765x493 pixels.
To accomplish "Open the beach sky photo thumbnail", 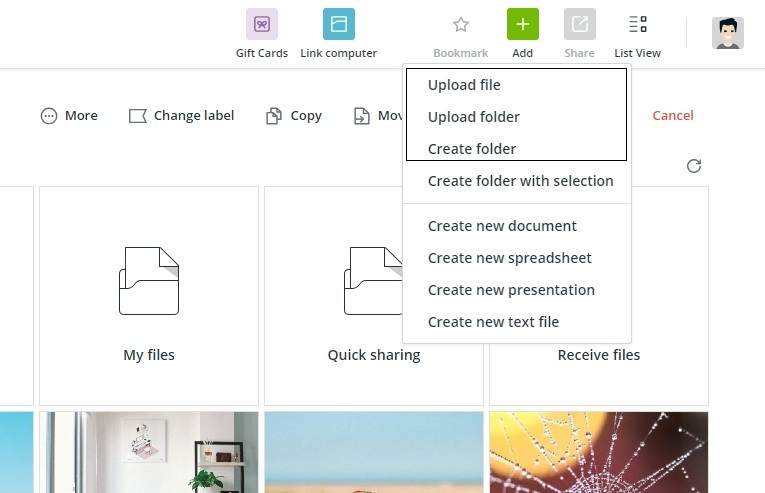I will pos(374,452).
